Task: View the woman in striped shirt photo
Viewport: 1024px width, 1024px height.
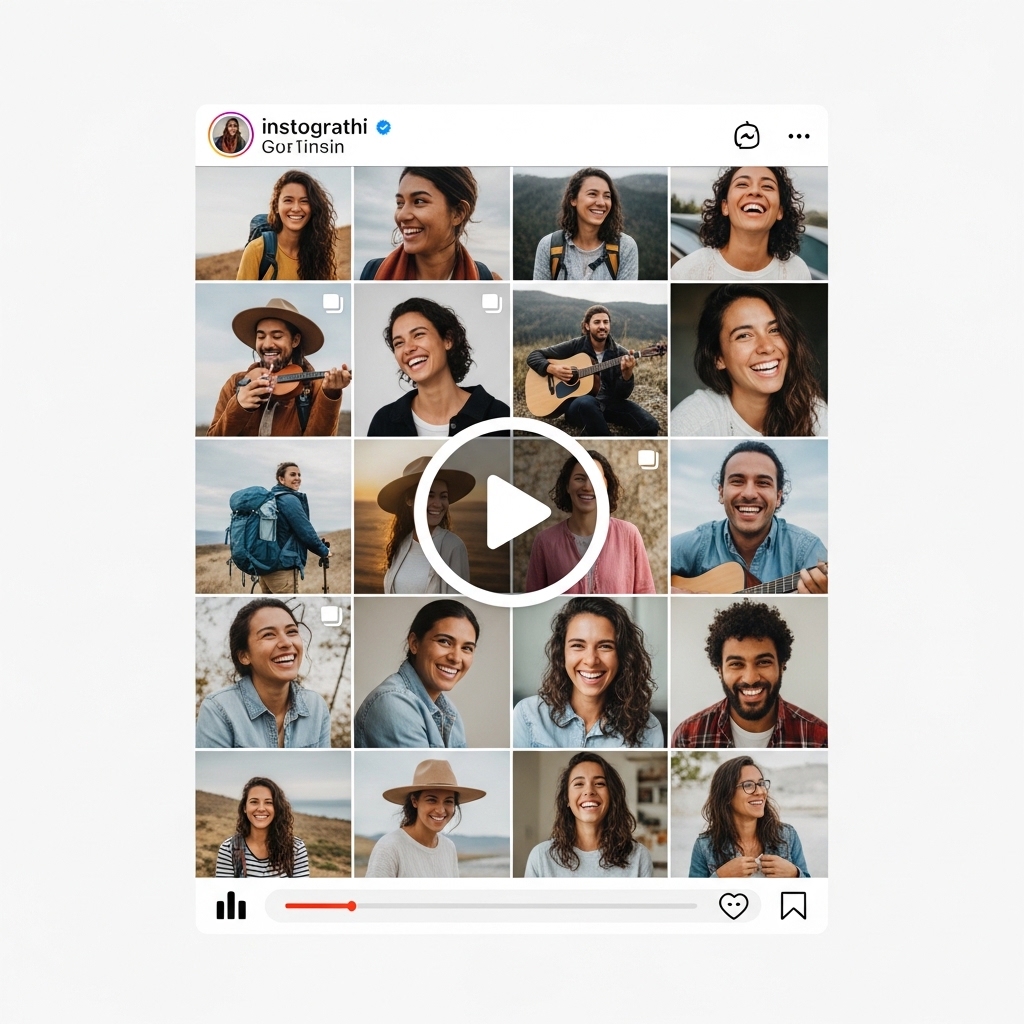Action: (273, 815)
